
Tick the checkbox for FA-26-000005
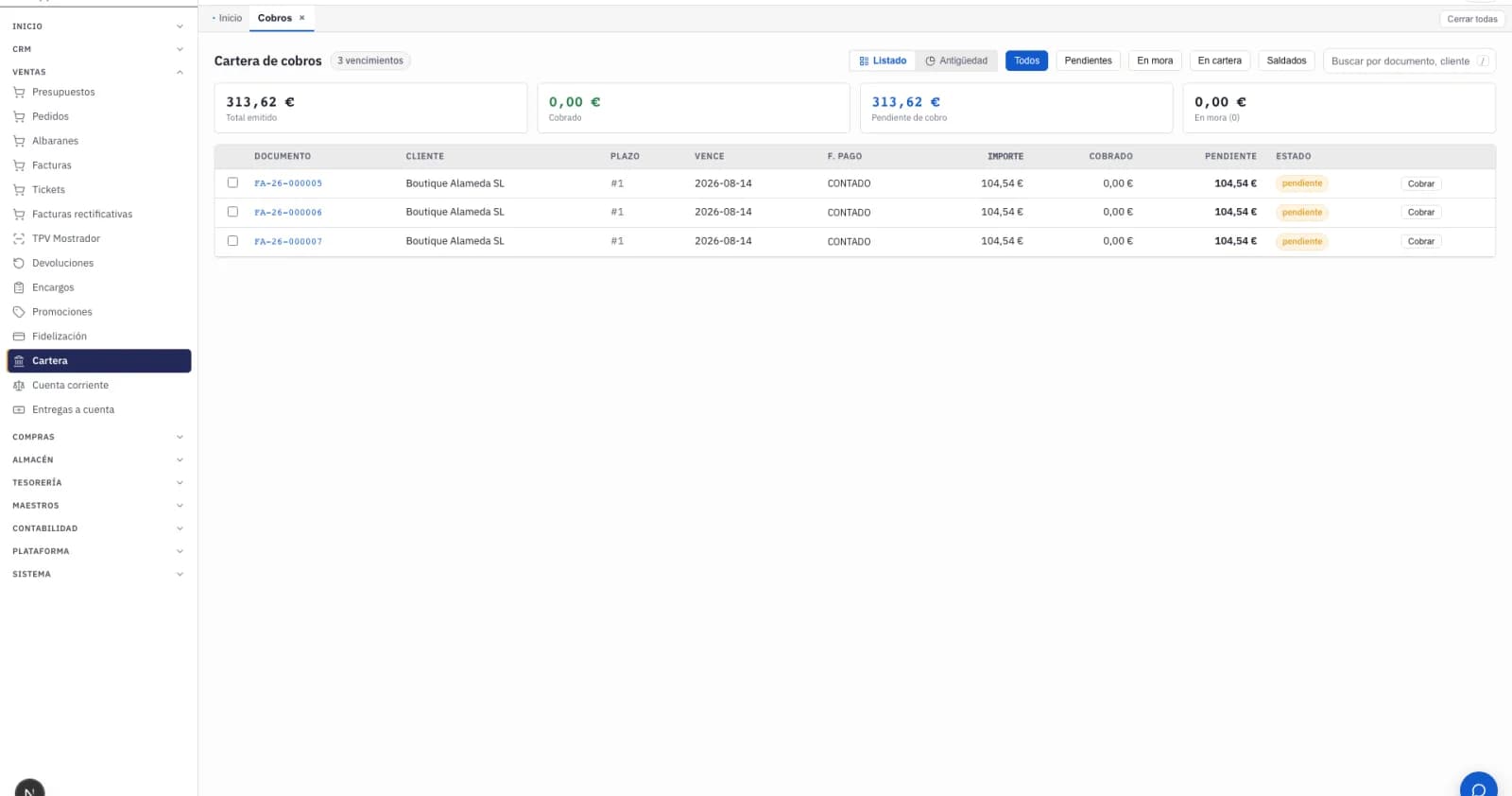click(x=232, y=182)
